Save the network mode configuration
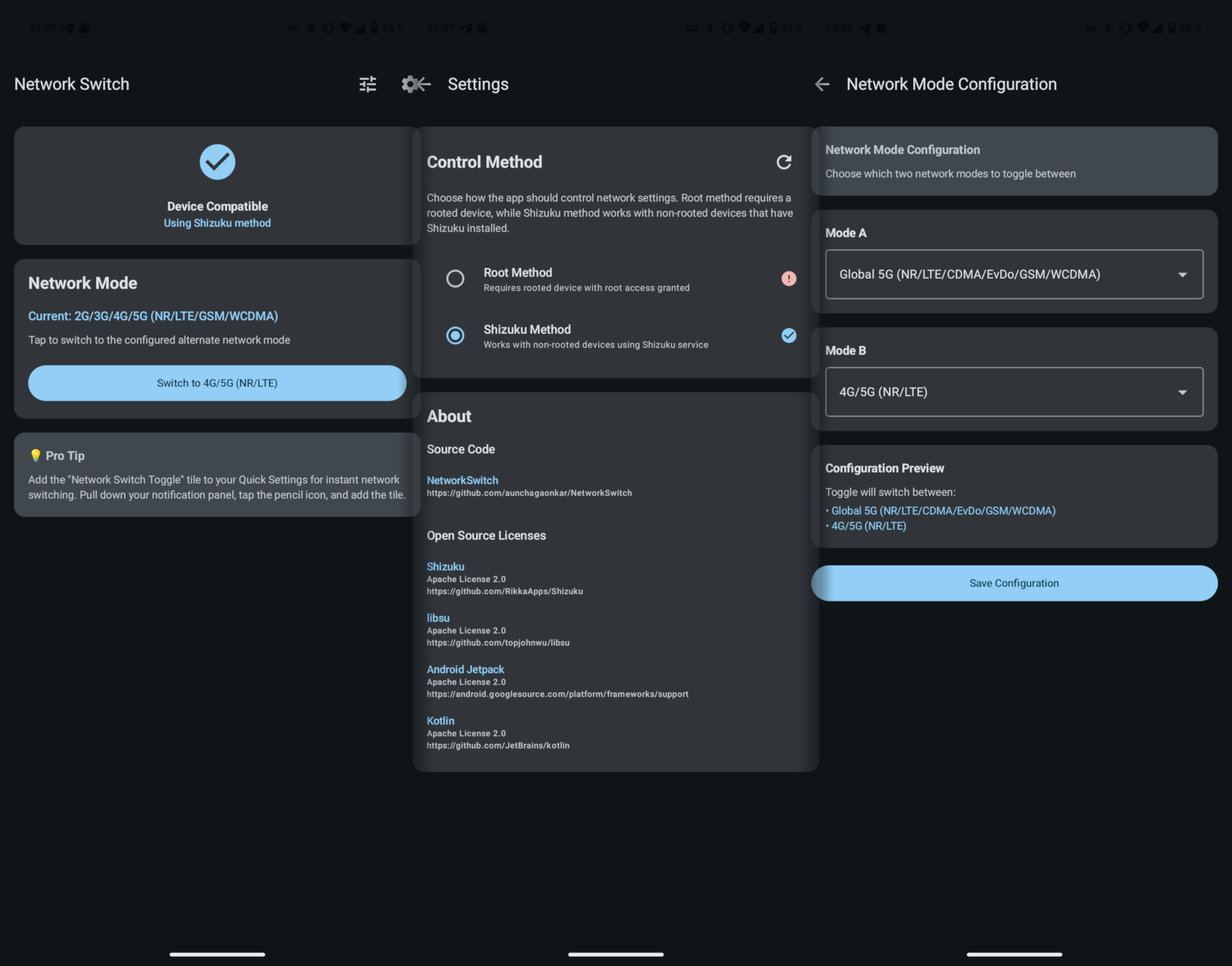 1013,583
